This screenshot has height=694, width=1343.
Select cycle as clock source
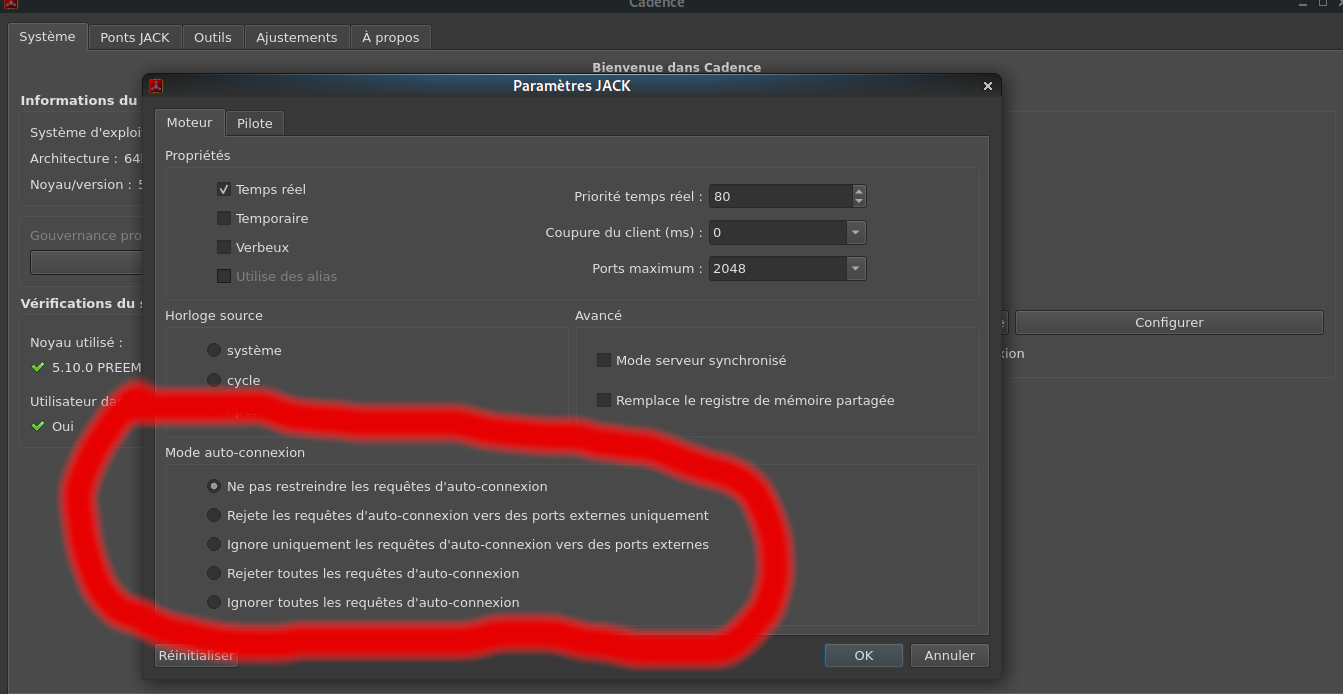tap(214, 380)
